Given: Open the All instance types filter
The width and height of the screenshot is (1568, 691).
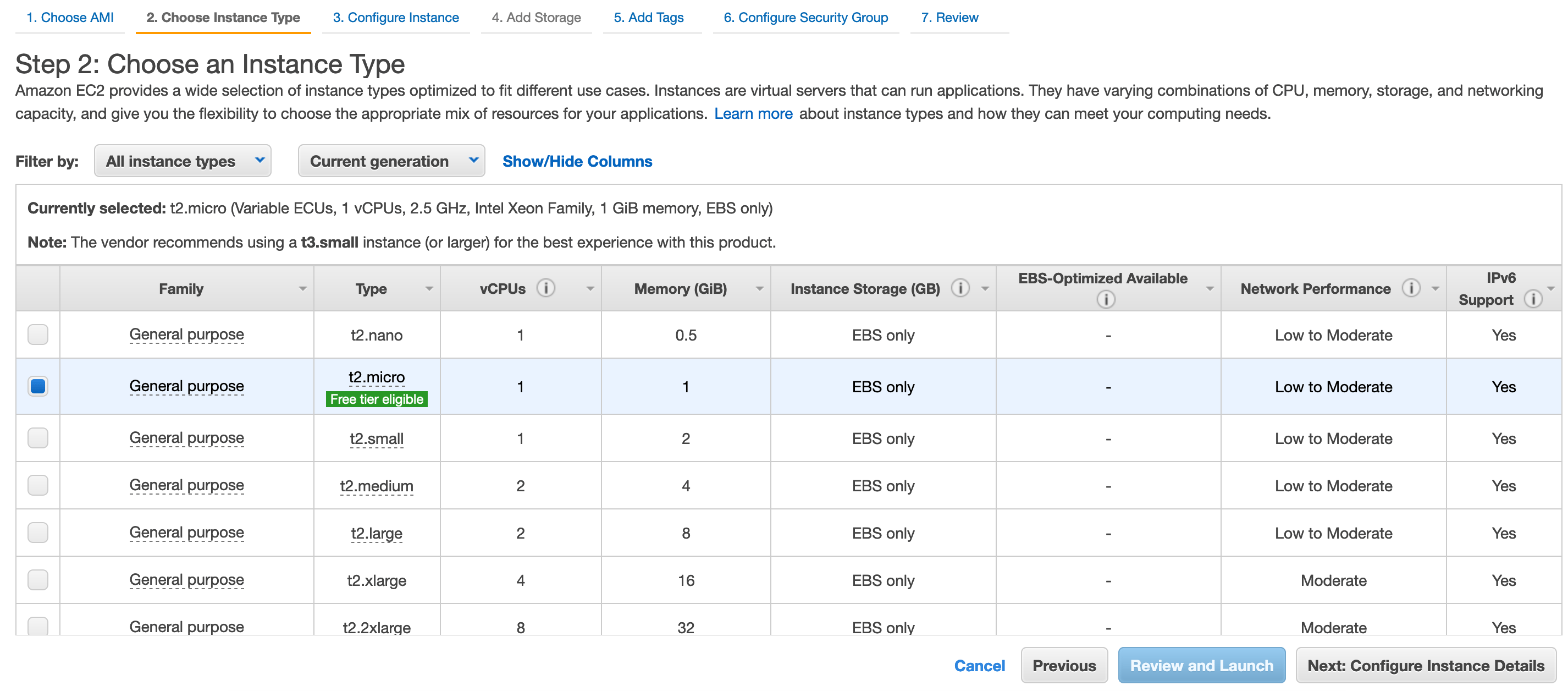Looking at the screenshot, I should tap(182, 161).
